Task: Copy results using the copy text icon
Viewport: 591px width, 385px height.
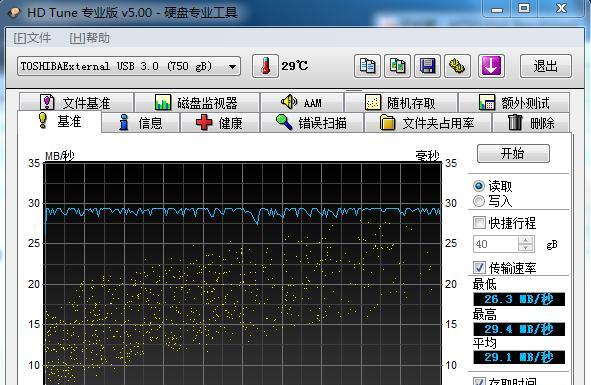Action: [x=367, y=66]
